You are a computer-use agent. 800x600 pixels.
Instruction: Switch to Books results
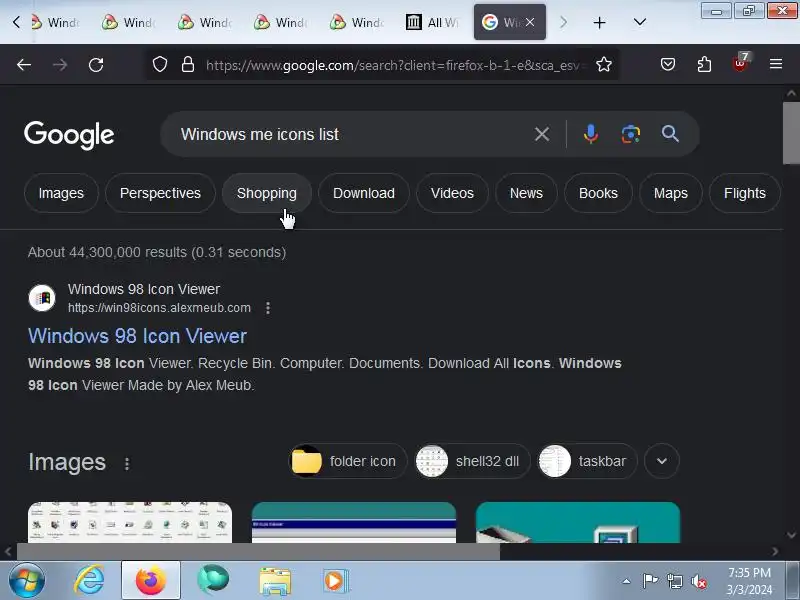click(x=598, y=193)
